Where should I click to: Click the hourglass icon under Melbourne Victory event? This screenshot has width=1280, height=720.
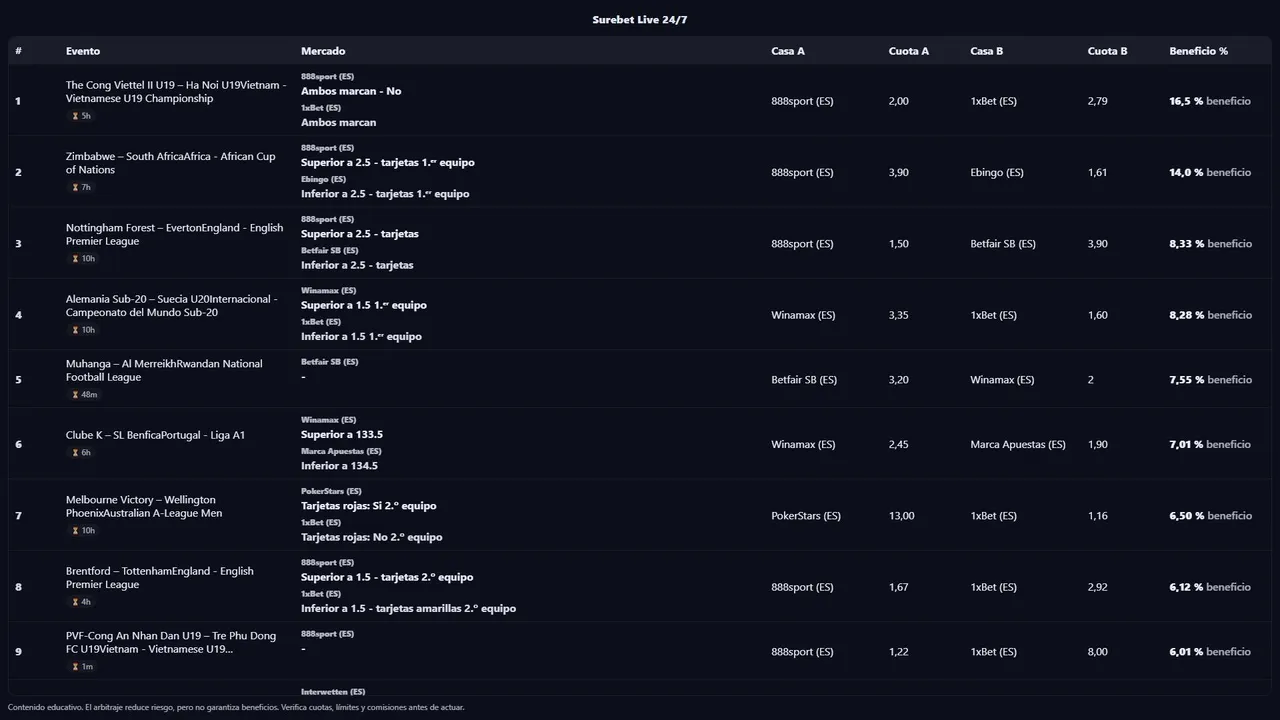(x=75, y=531)
